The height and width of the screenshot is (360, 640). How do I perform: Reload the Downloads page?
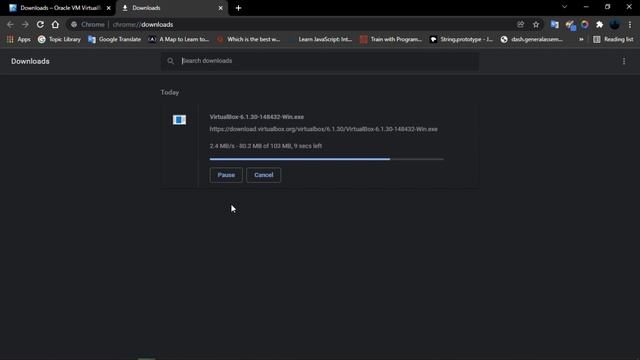(x=40, y=24)
